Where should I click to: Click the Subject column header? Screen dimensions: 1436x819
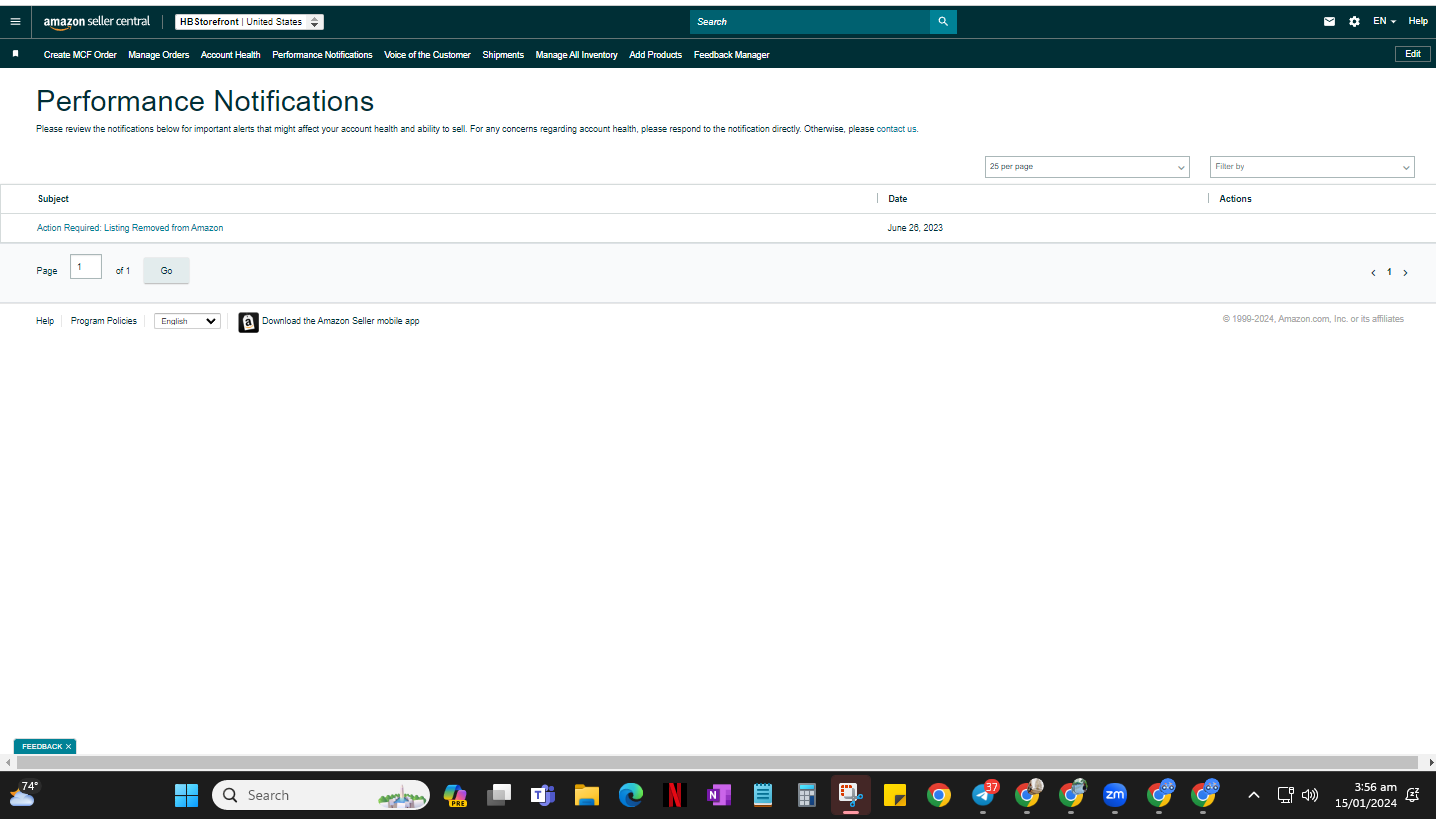pyautogui.click(x=53, y=199)
